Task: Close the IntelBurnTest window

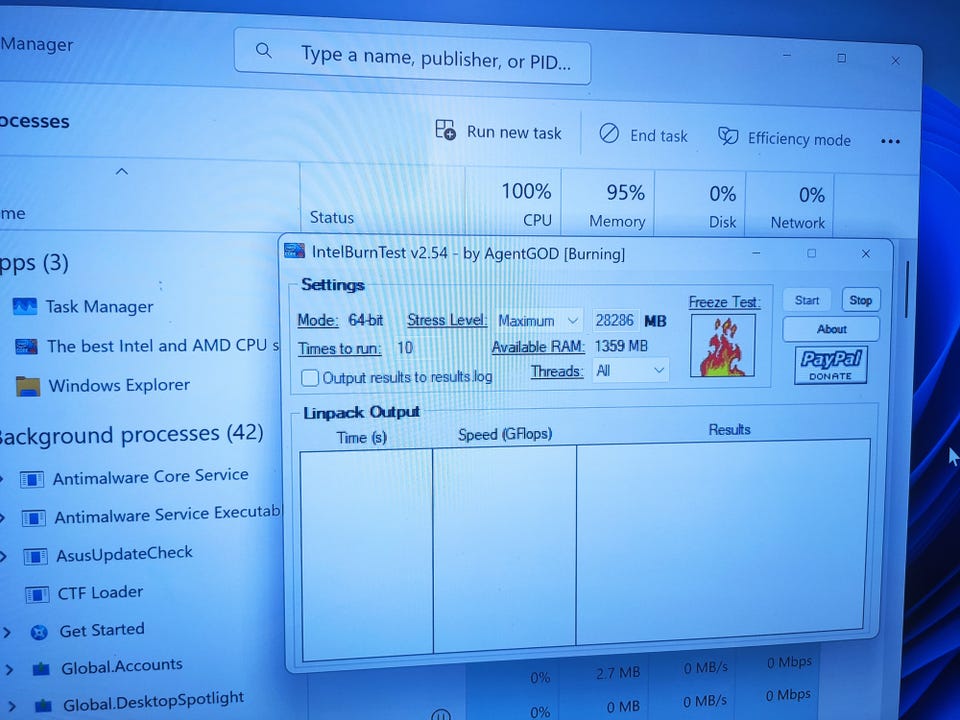Action: (x=866, y=253)
